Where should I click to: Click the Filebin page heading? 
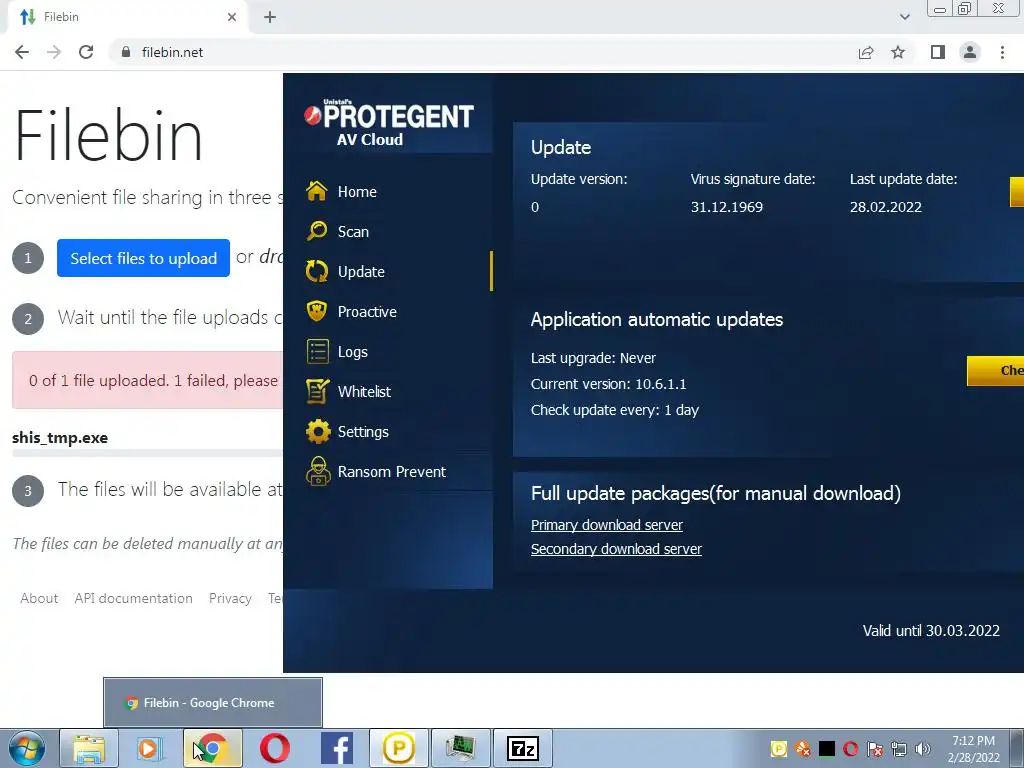[108, 135]
